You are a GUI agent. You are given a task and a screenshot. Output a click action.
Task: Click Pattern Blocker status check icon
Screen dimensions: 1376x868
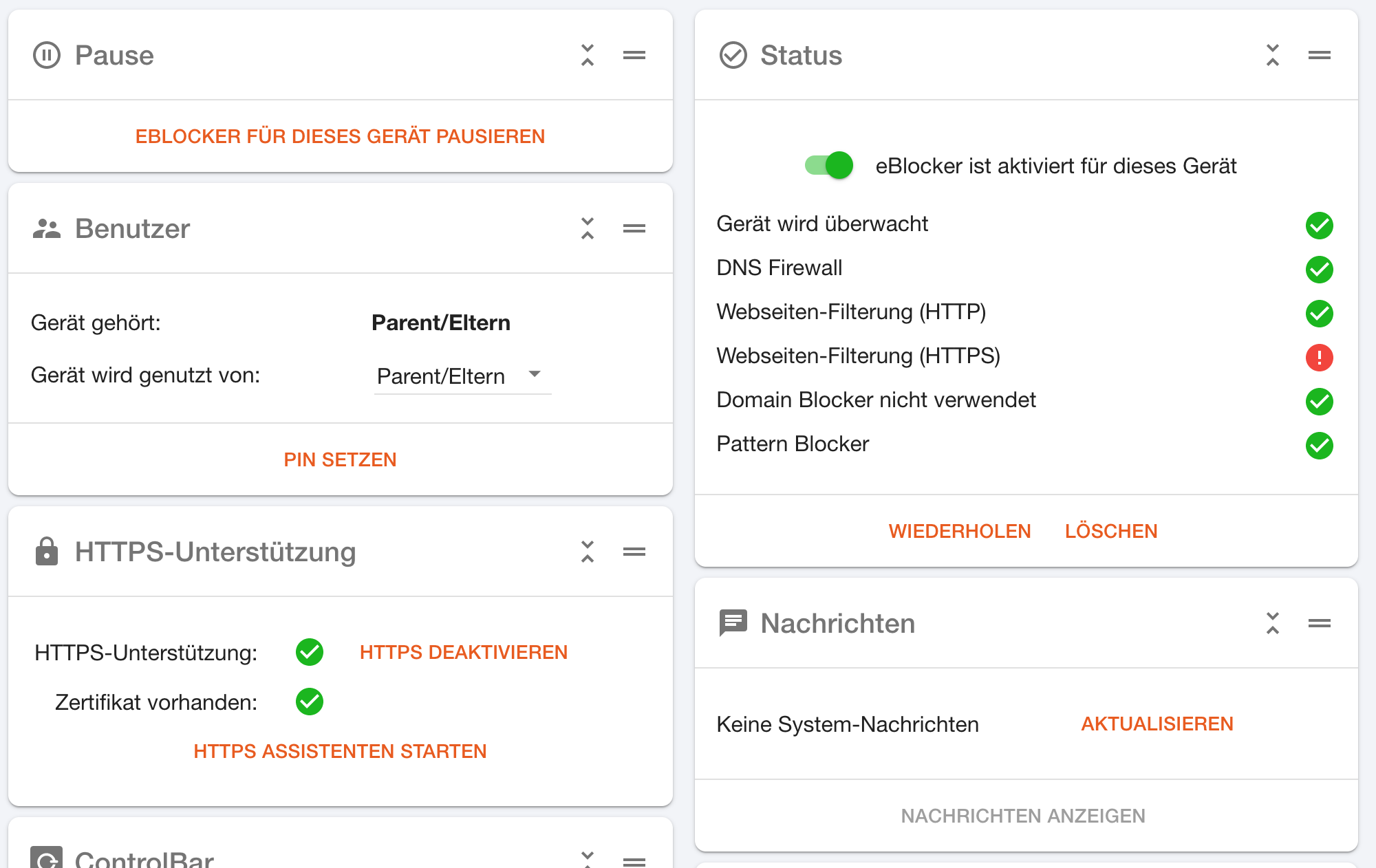tap(1320, 446)
